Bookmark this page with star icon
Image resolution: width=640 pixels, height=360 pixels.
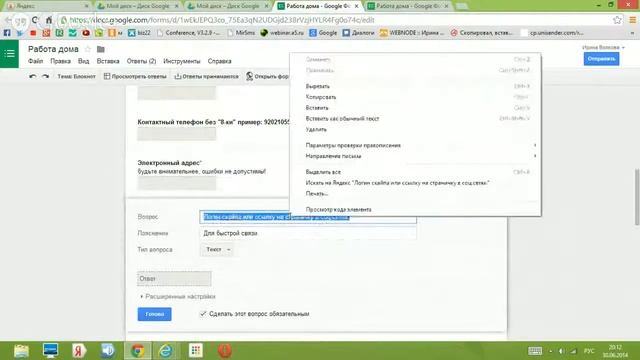(x=617, y=20)
